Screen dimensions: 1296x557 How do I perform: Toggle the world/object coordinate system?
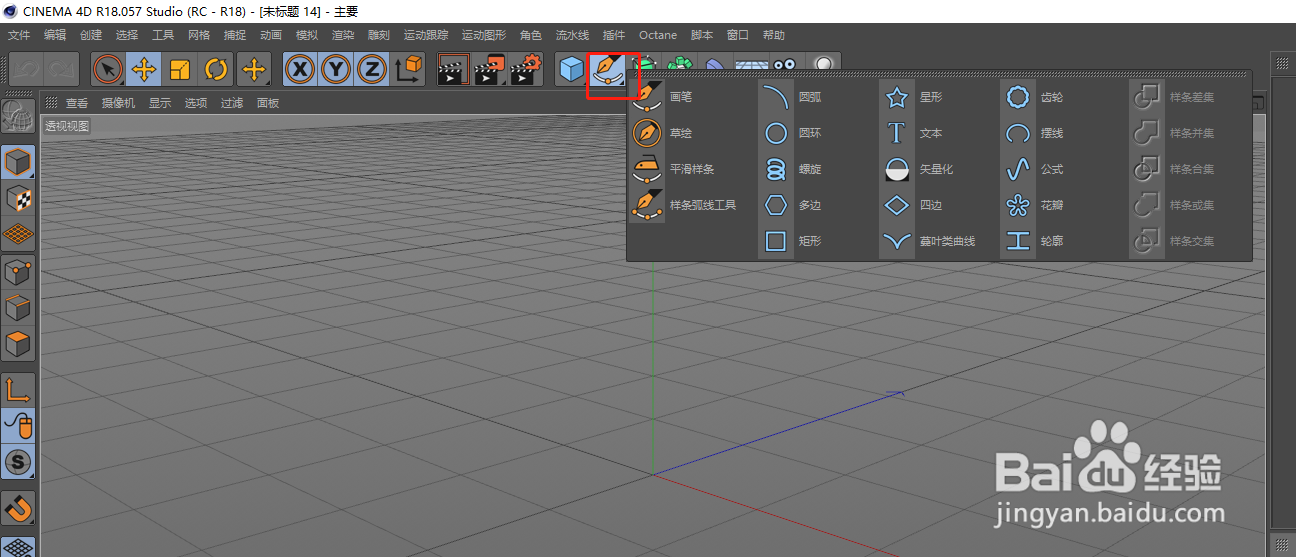coord(409,69)
